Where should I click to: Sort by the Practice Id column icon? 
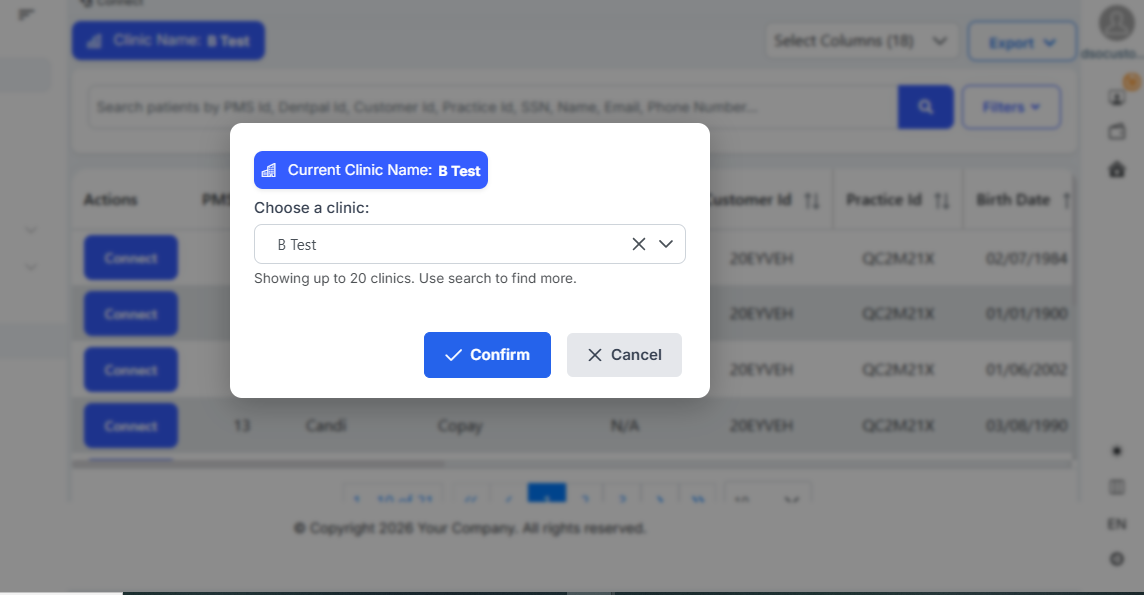(x=941, y=201)
